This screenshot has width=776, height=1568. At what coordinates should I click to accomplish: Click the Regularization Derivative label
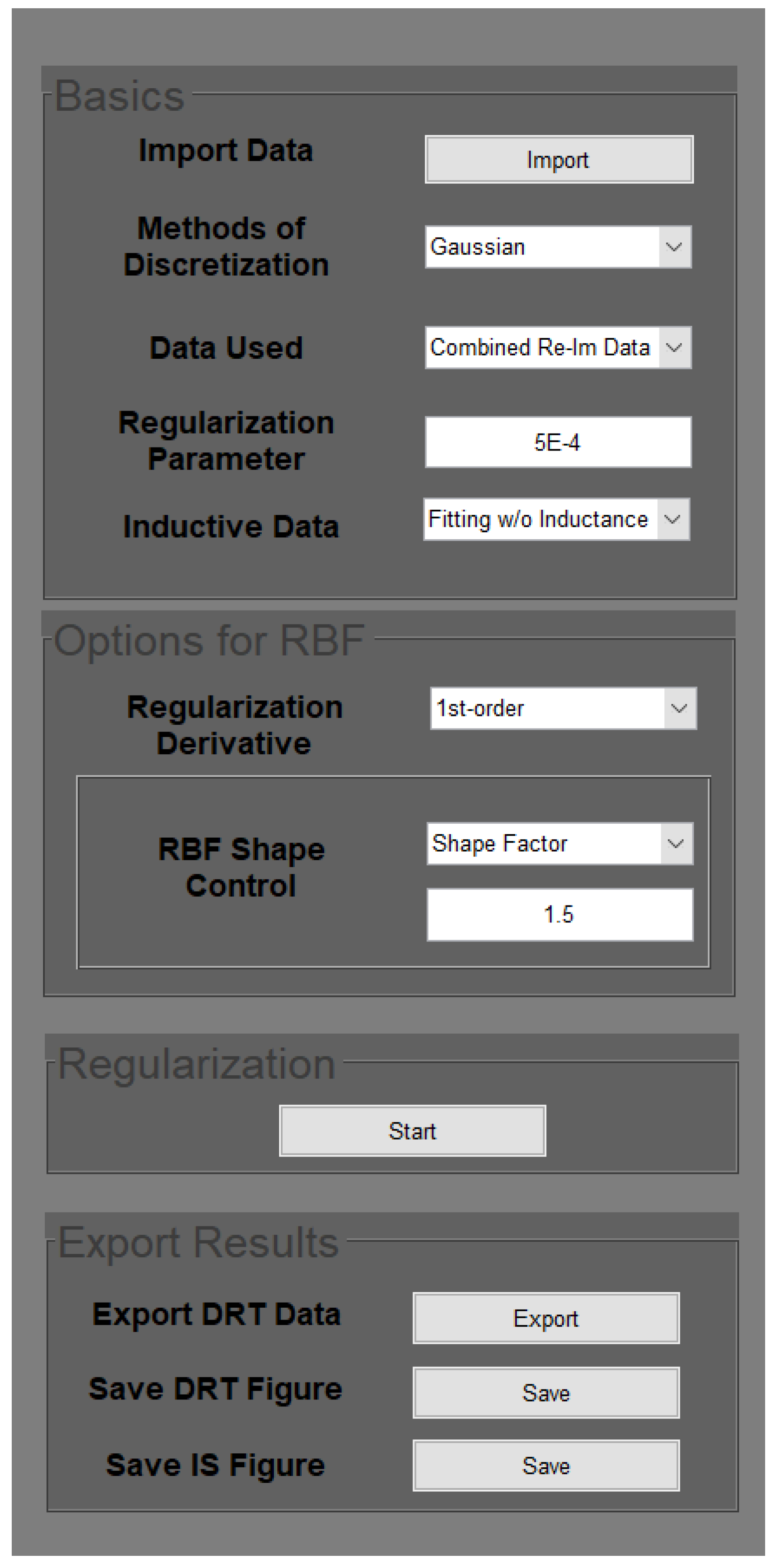click(x=234, y=725)
